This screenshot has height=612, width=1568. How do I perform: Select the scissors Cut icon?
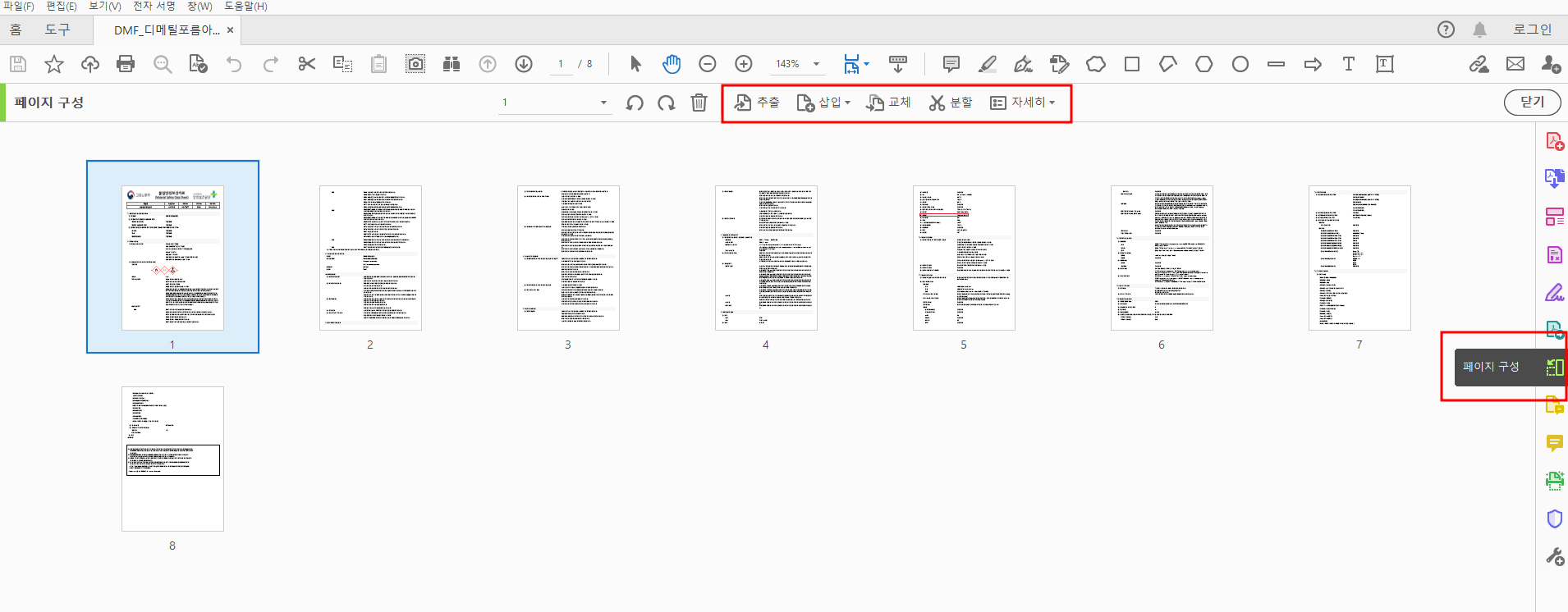tap(307, 64)
